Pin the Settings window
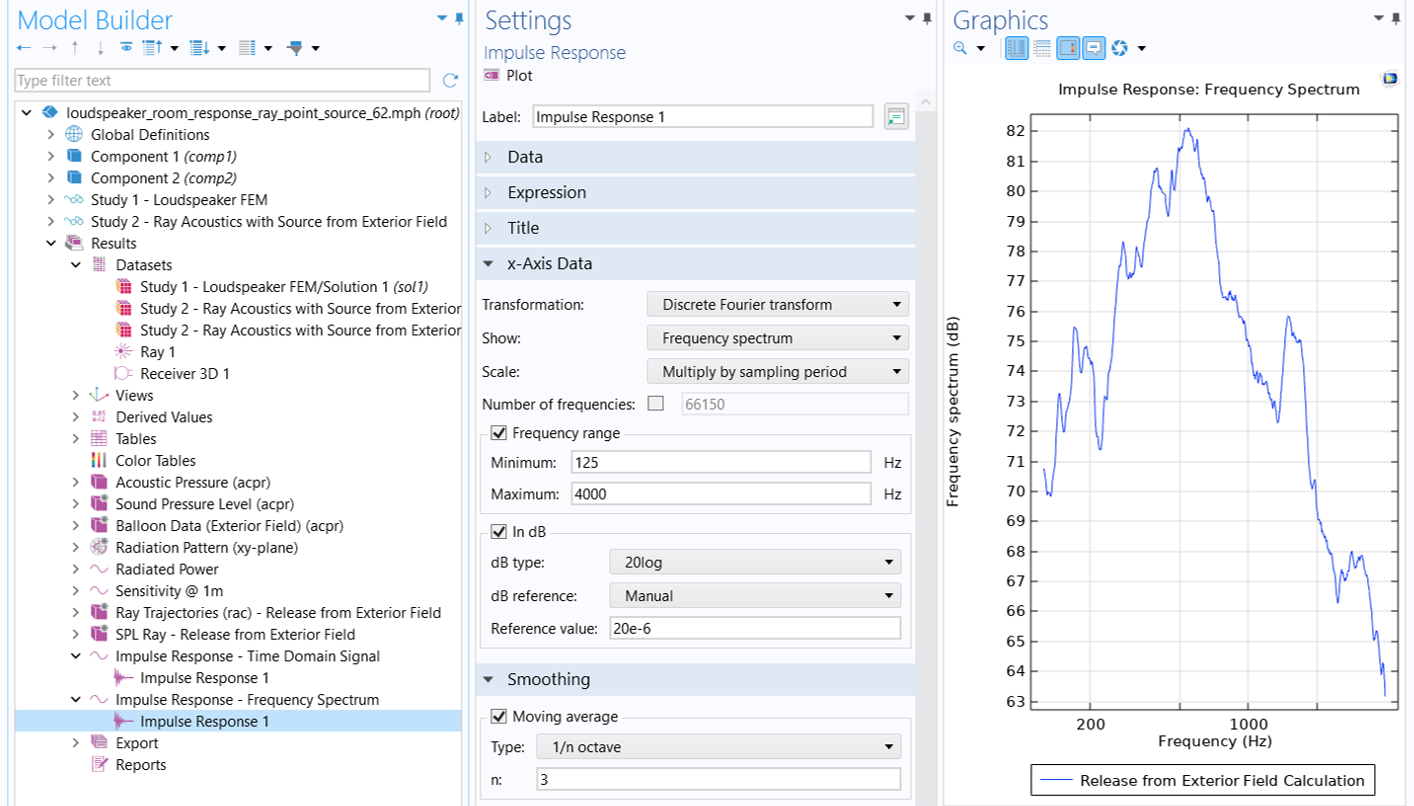 [x=927, y=18]
